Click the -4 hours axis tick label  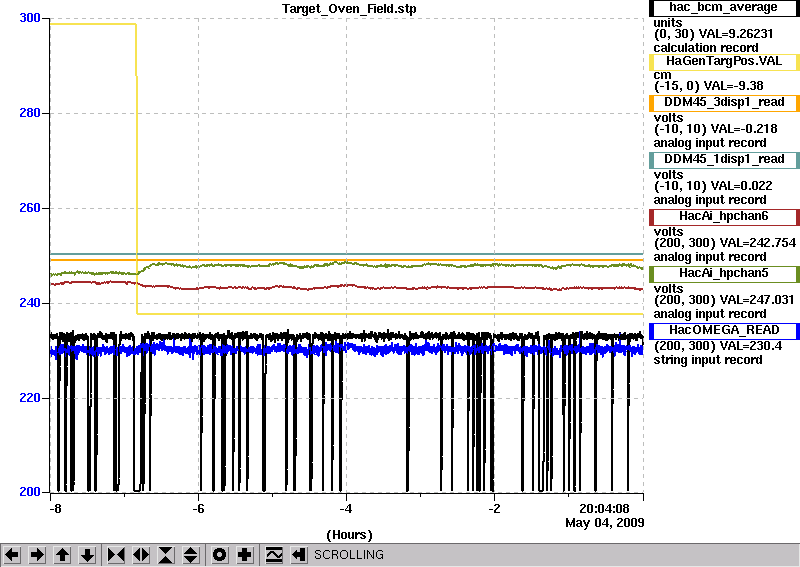pos(346,509)
